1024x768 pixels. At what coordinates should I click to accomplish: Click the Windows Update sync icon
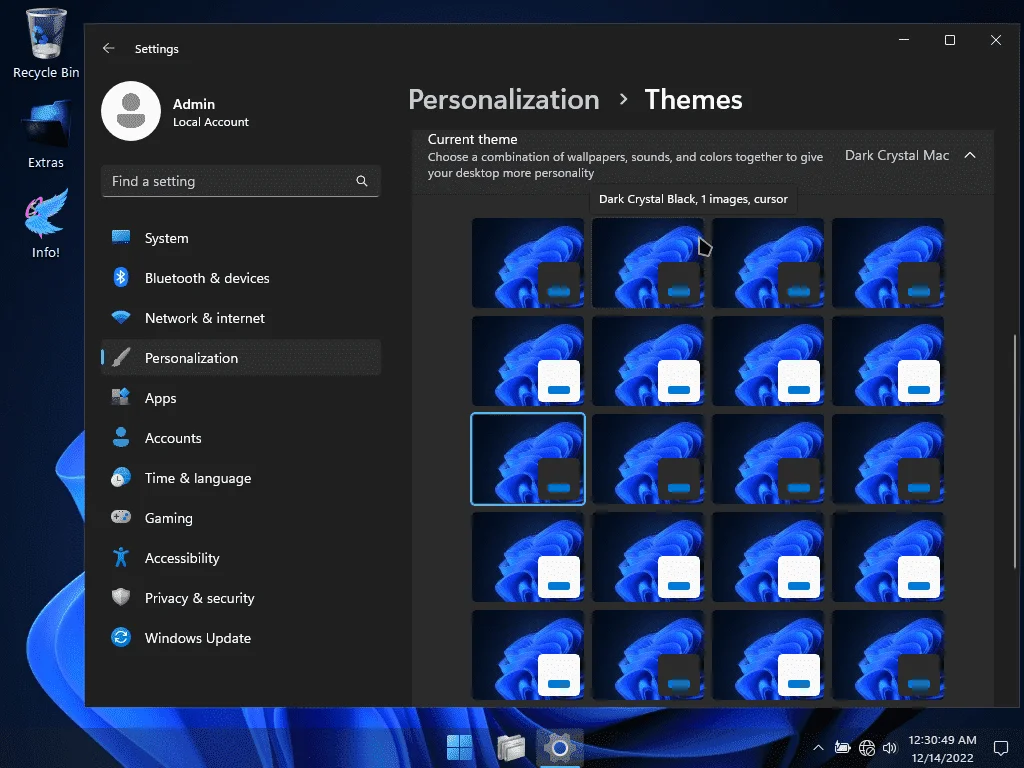click(x=121, y=637)
